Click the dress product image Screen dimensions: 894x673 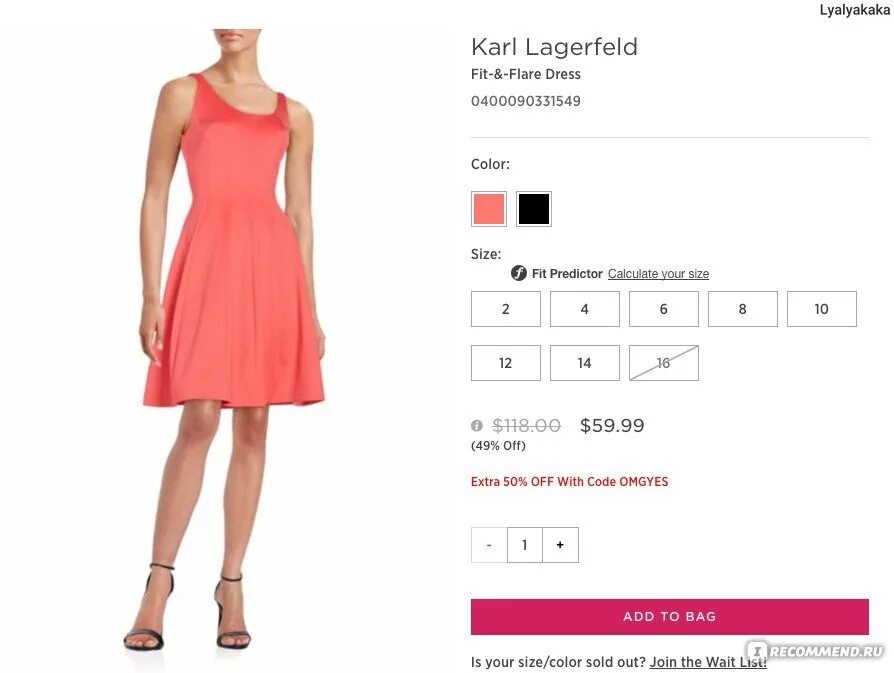pos(225,339)
